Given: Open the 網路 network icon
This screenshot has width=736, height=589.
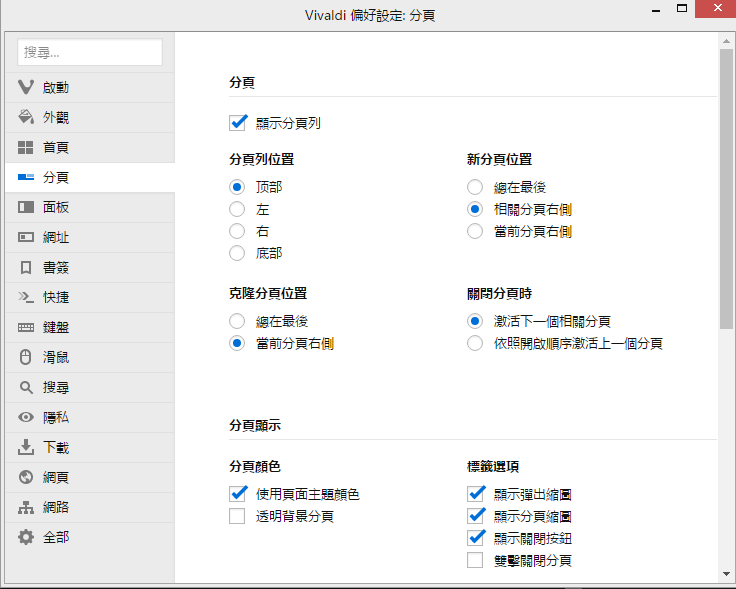Looking at the screenshot, I should tap(26, 507).
